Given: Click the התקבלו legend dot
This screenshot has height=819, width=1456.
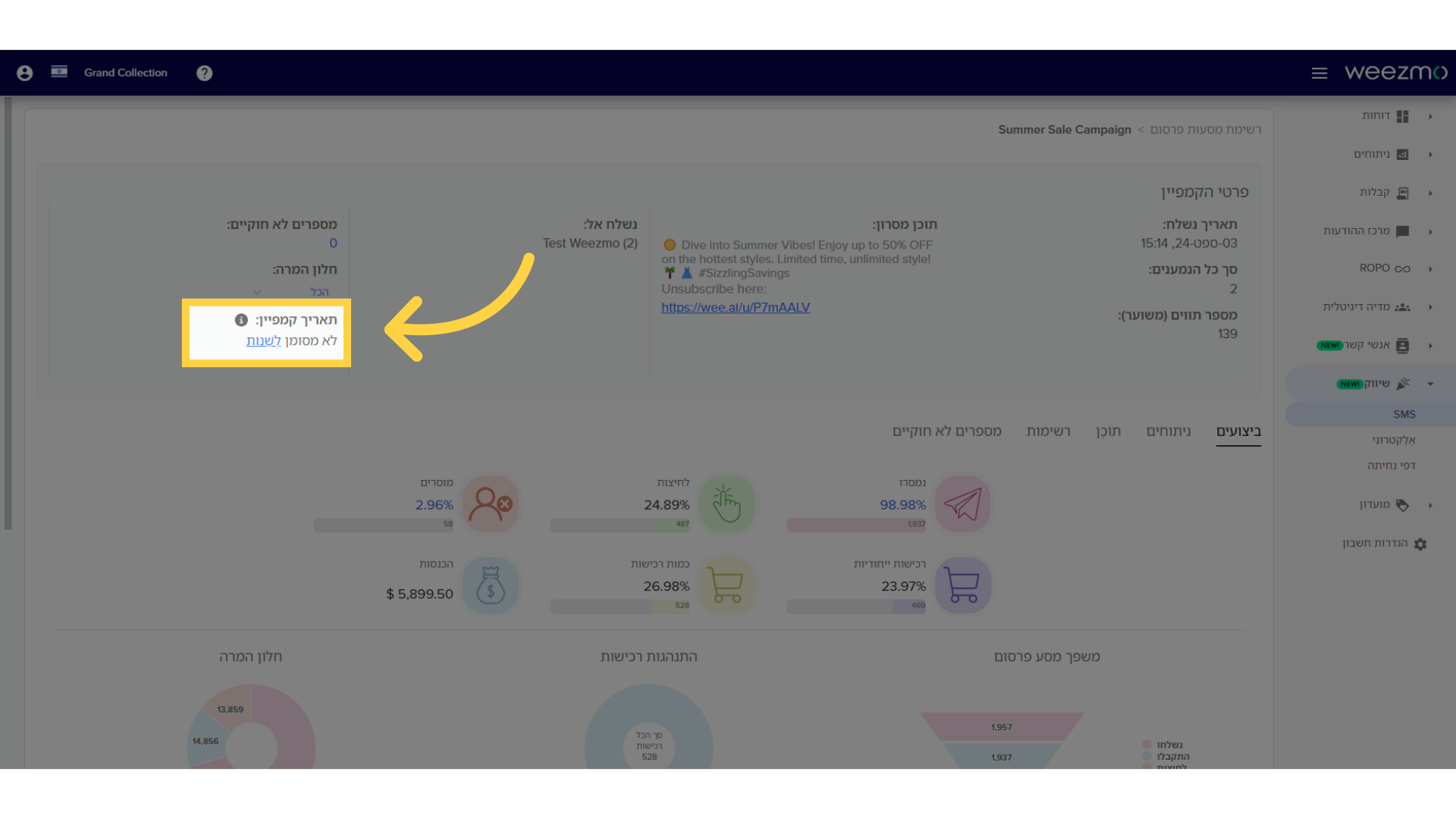Looking at the screenshot, I should (x=1147, y=756).
